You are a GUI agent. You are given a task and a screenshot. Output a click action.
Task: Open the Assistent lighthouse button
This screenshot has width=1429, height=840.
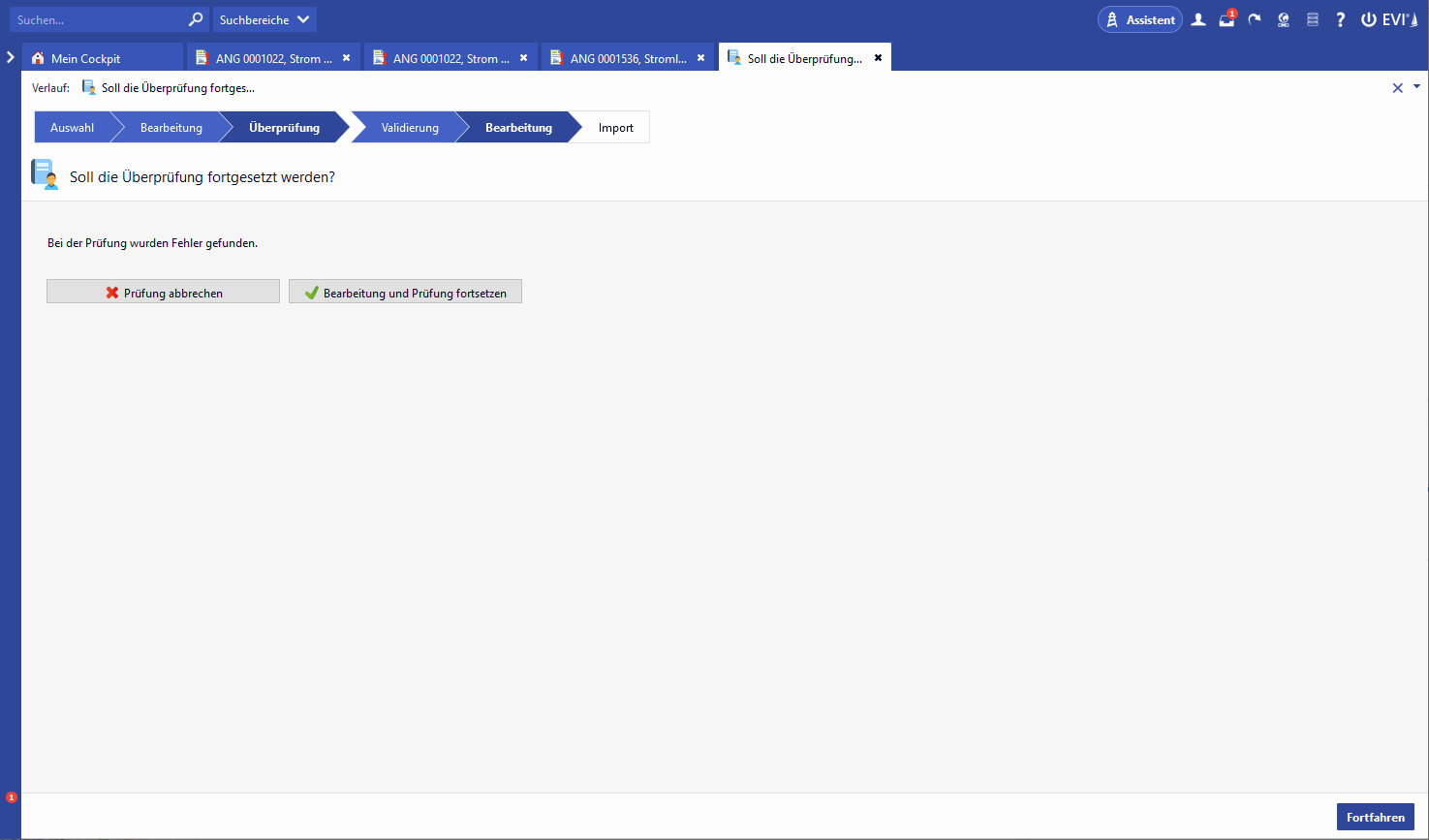coord(1139,19)
